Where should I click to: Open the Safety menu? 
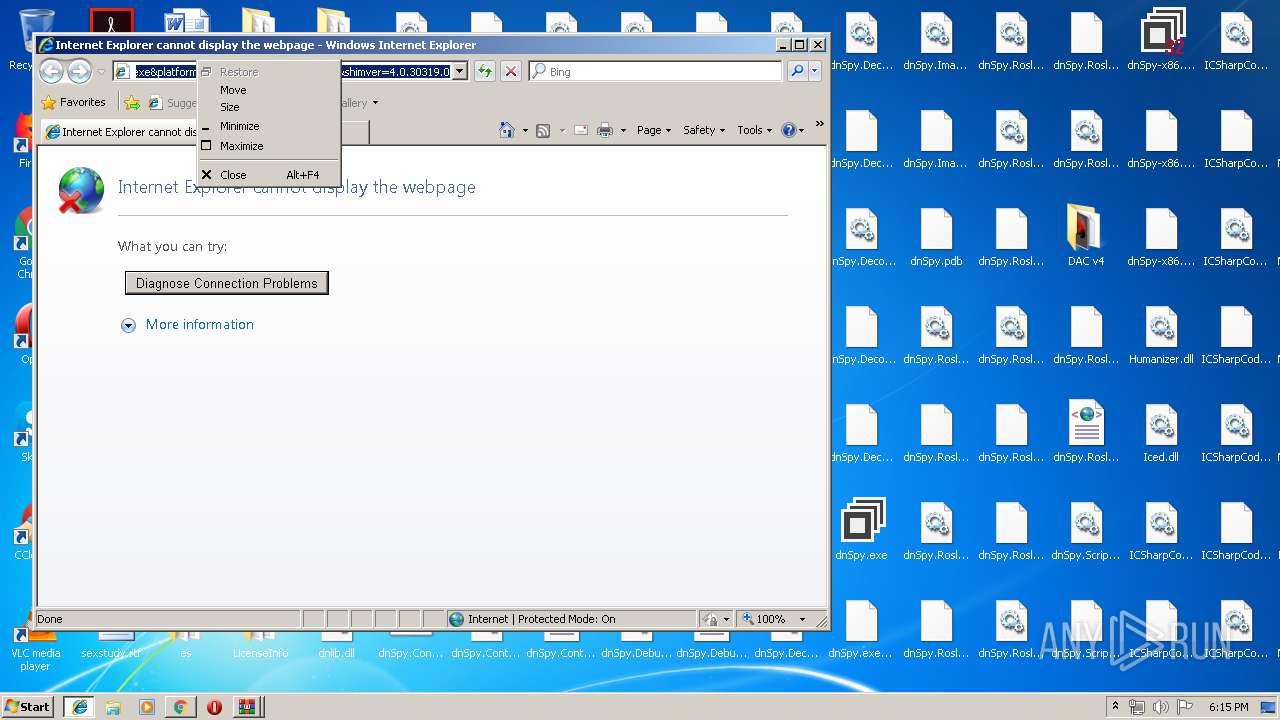coord(704,130)
